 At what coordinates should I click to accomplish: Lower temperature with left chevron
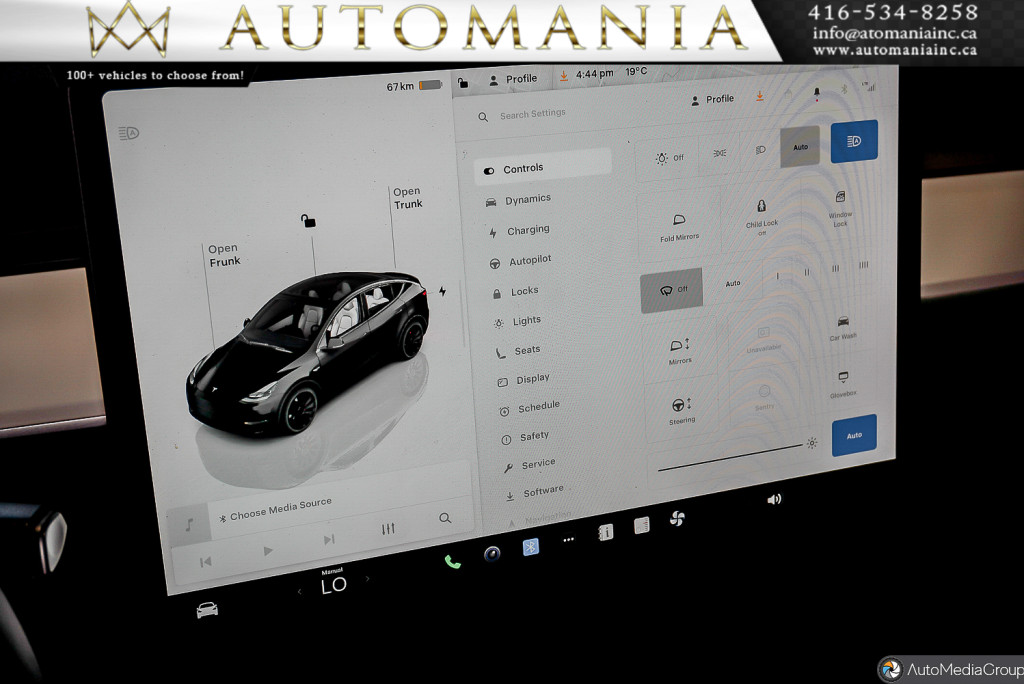[x=301, y=591]
